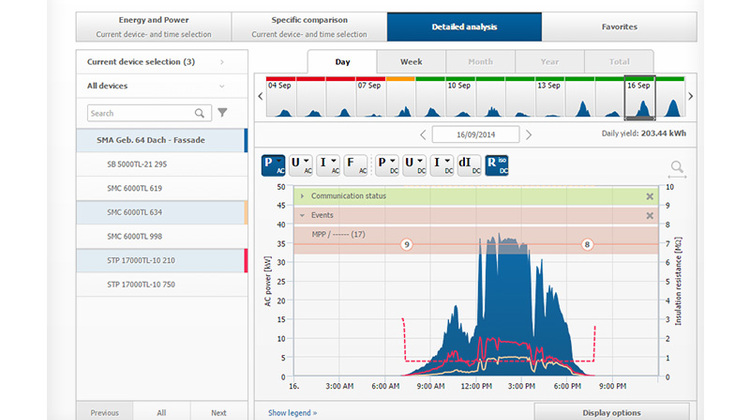Switch to the Total view tab

point(619,62)
